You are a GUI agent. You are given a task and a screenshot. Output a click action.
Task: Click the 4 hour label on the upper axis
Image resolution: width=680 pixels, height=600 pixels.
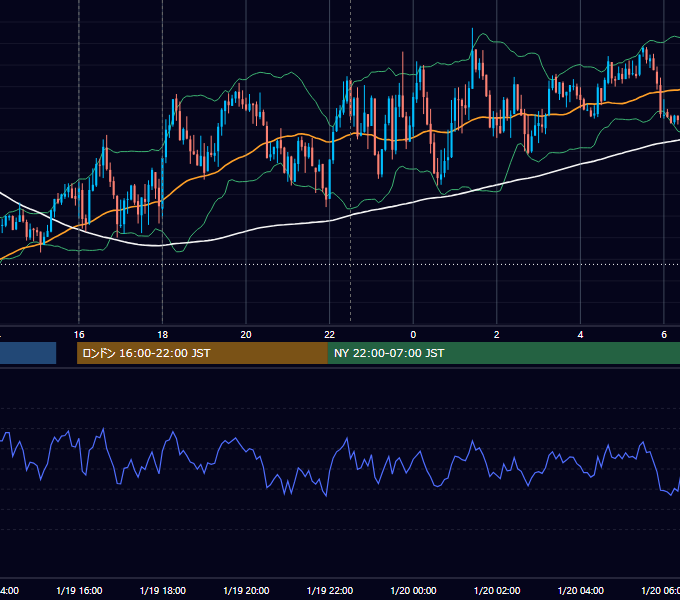(x=580, y=335)
